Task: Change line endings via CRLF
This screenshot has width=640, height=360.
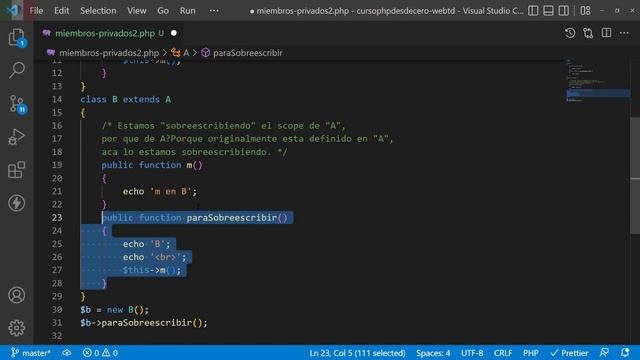Action: [503, 353]
